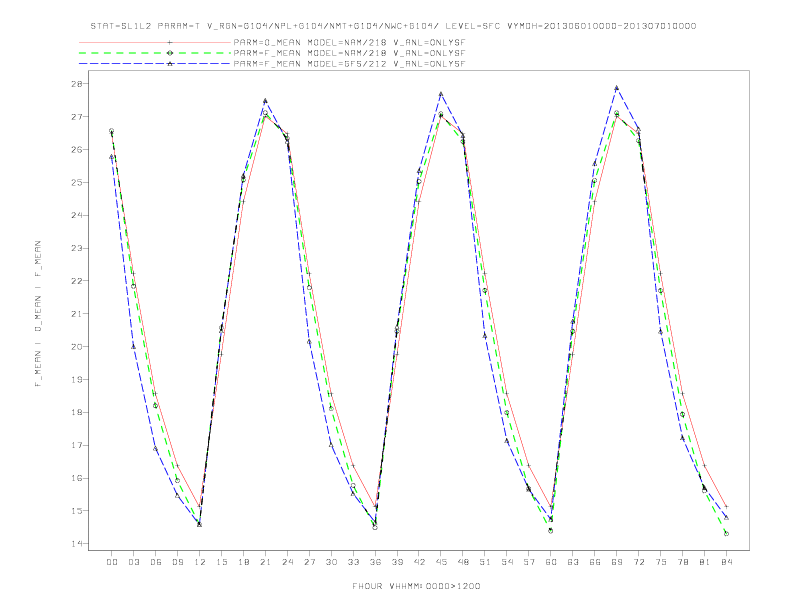This screenshot has width=792, height=612.
Task: Click the blue triangle peak at hour 45
Action: 441,94
